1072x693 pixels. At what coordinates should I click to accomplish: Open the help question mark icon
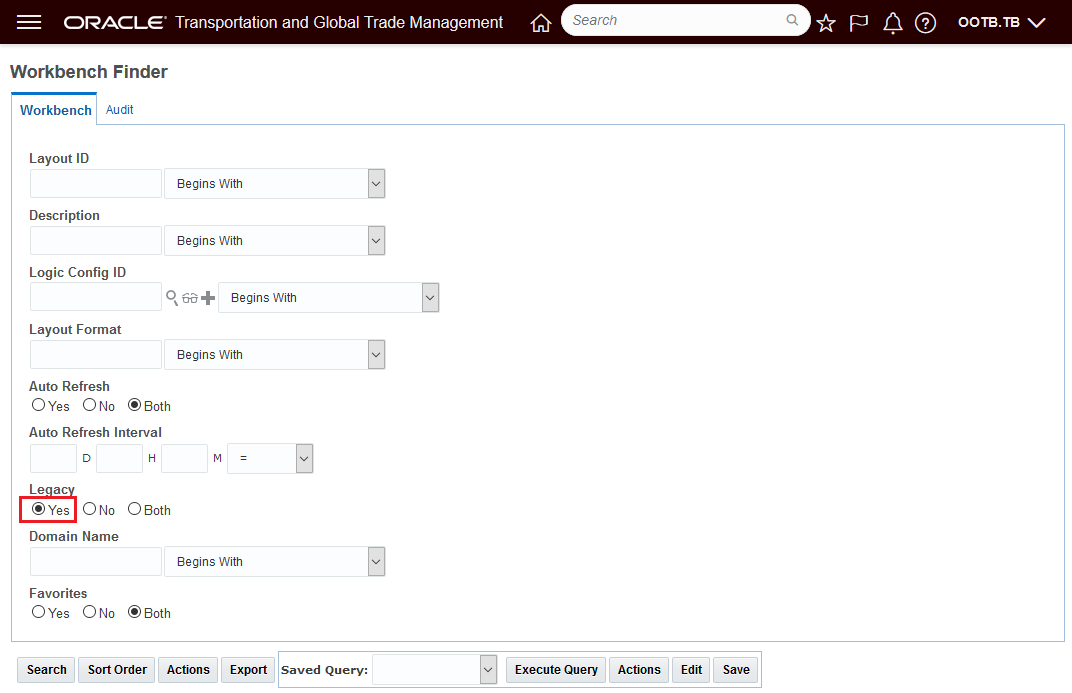(x=925, y=23)
